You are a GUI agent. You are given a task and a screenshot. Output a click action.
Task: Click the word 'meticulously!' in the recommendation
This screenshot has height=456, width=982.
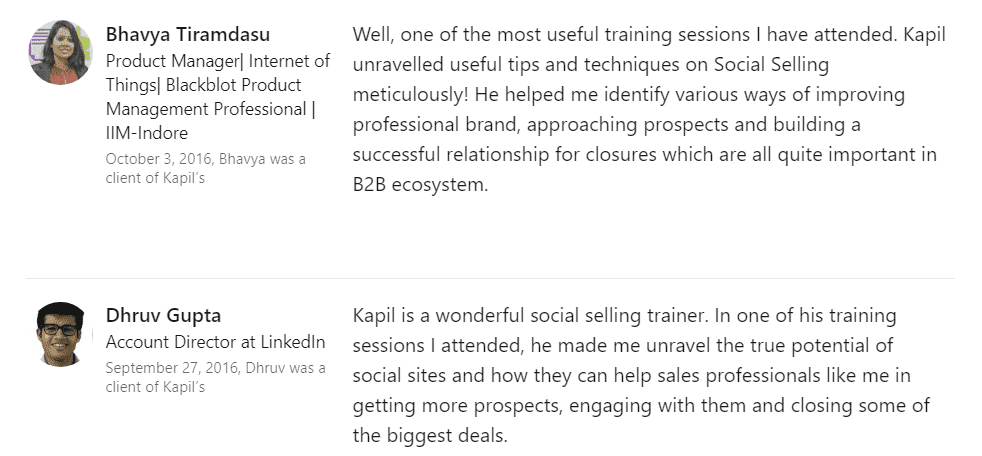(x=411, y=95)
